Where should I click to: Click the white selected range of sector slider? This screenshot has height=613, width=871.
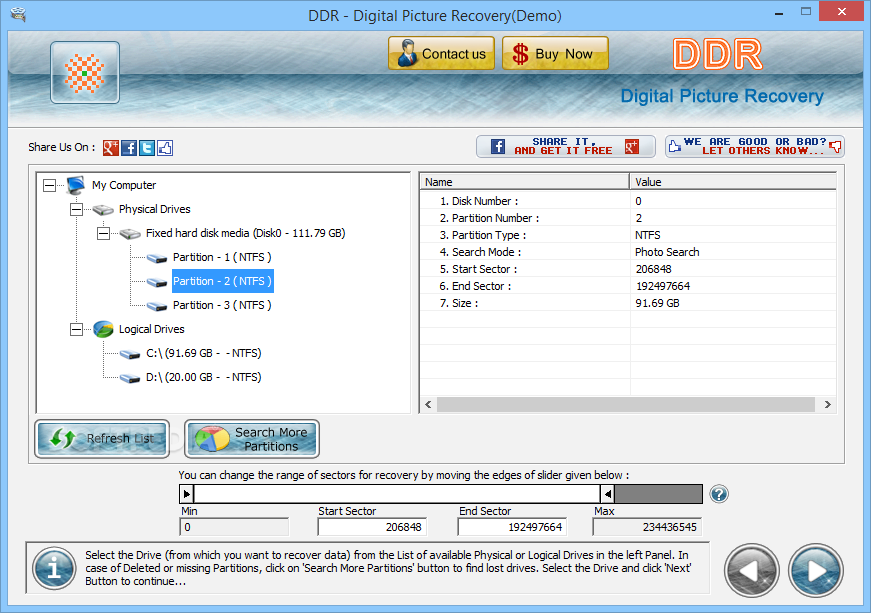(397, 494)
